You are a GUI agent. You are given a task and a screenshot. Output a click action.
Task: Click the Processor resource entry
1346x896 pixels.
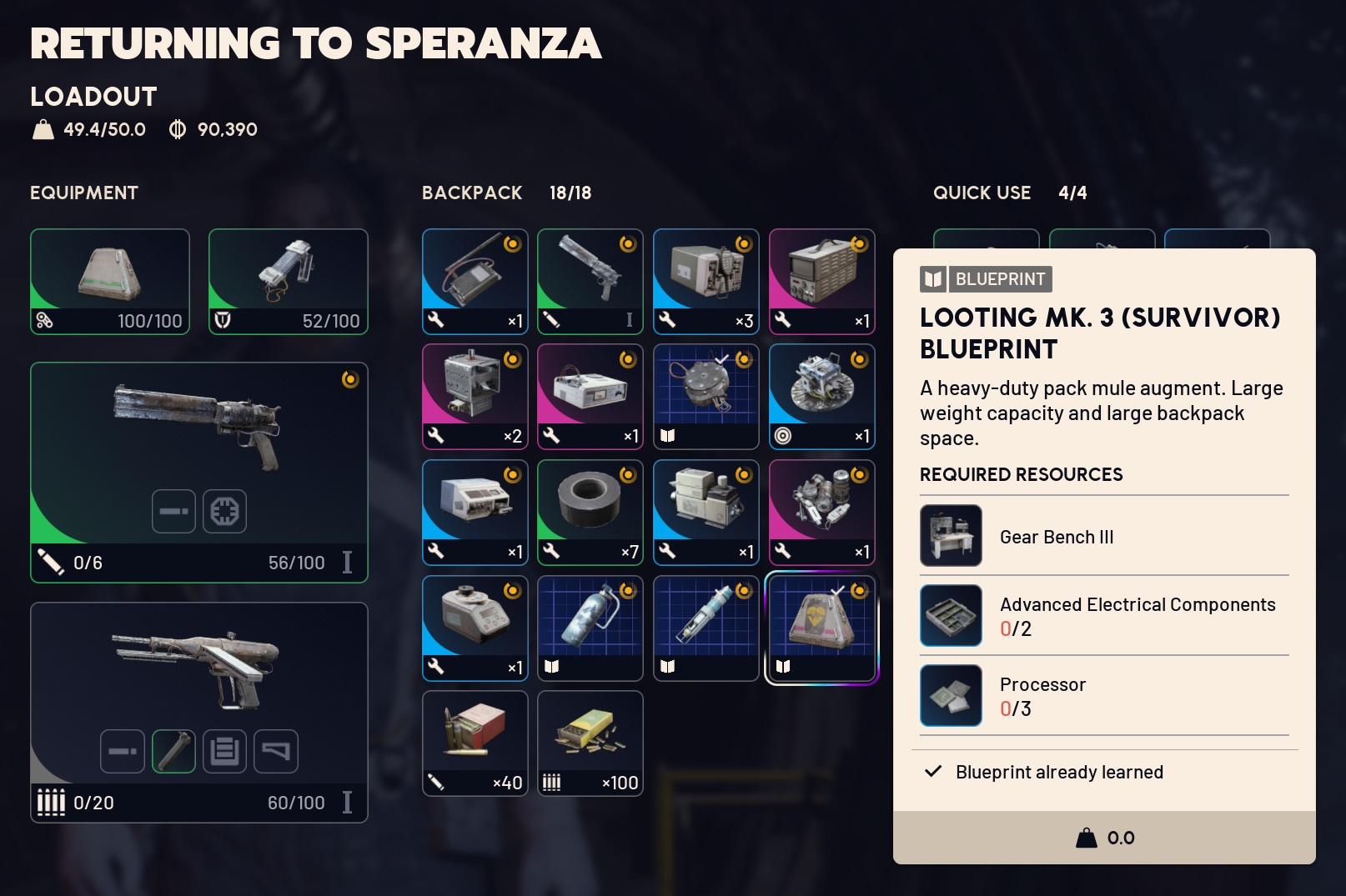pyautogui.click(x=1104, y=696)
